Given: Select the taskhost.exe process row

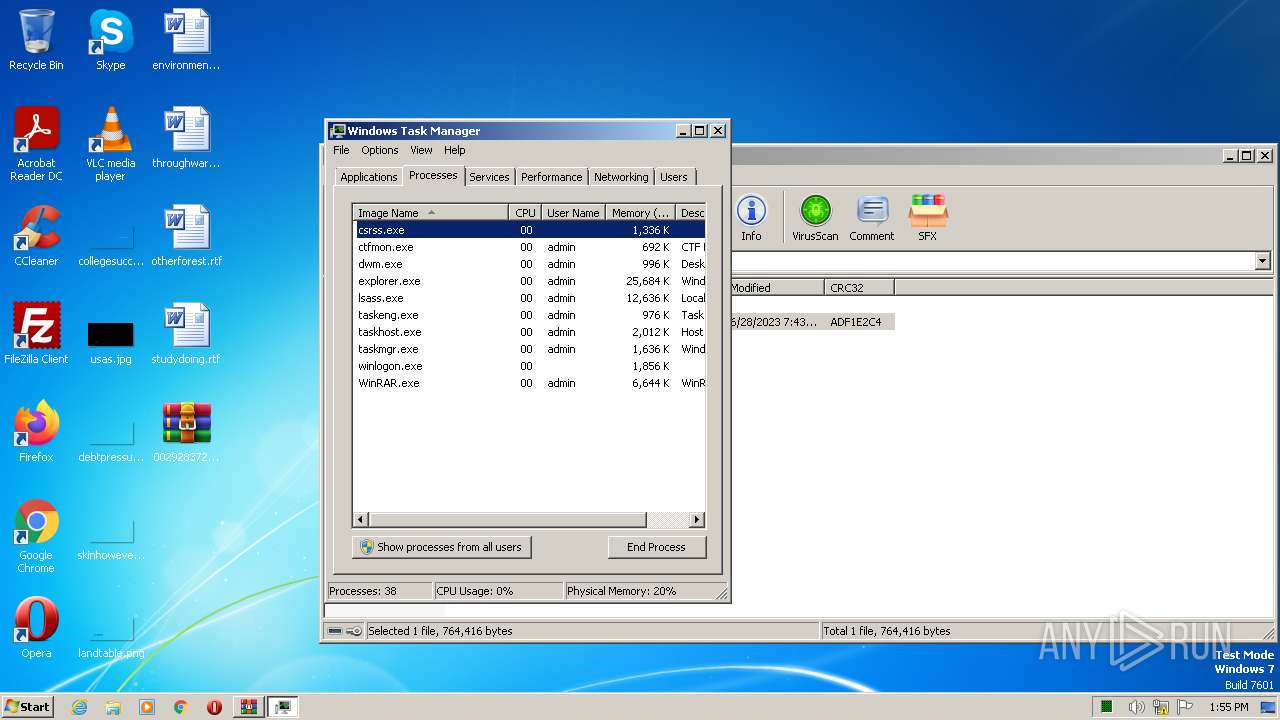Looking at the screenshot, I should pos(529,332).
